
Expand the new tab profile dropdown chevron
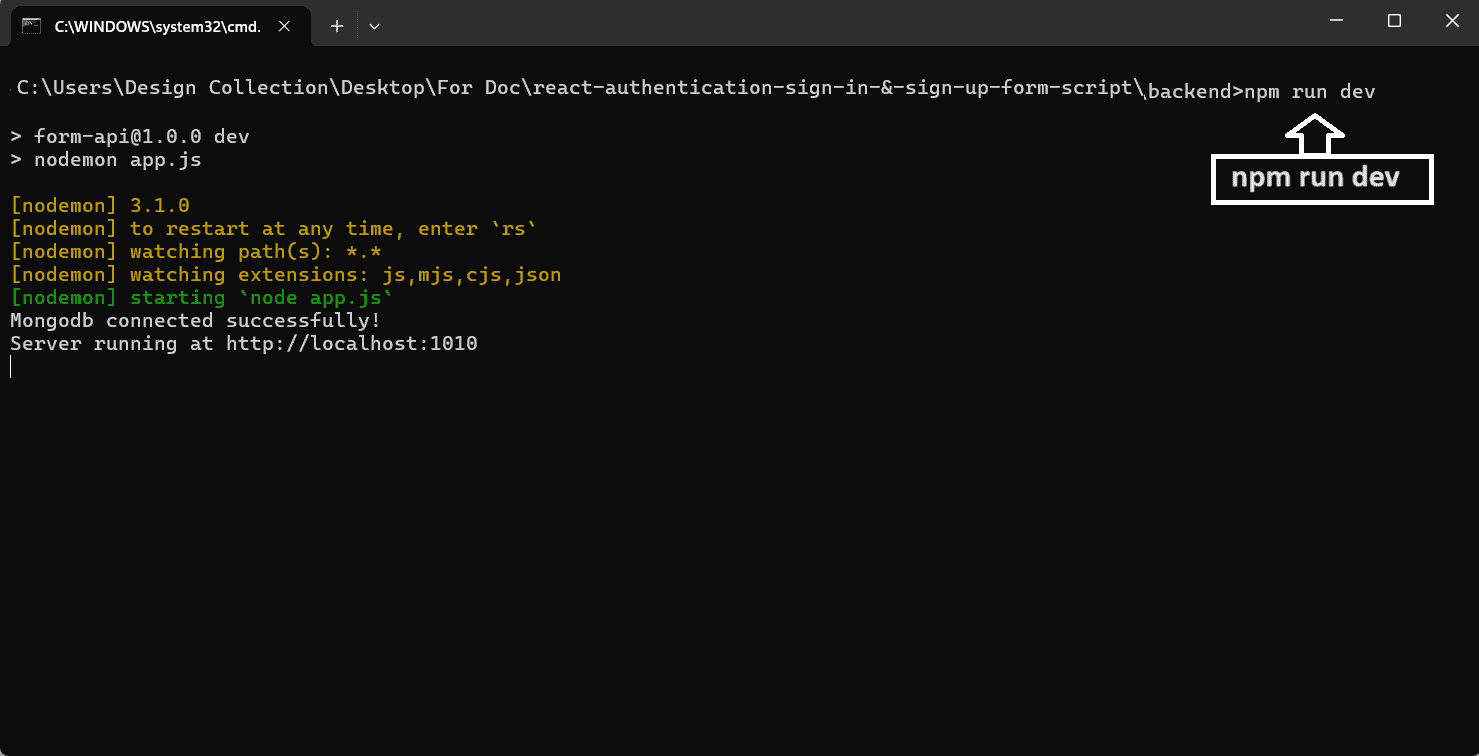click(x=374, y=26)
